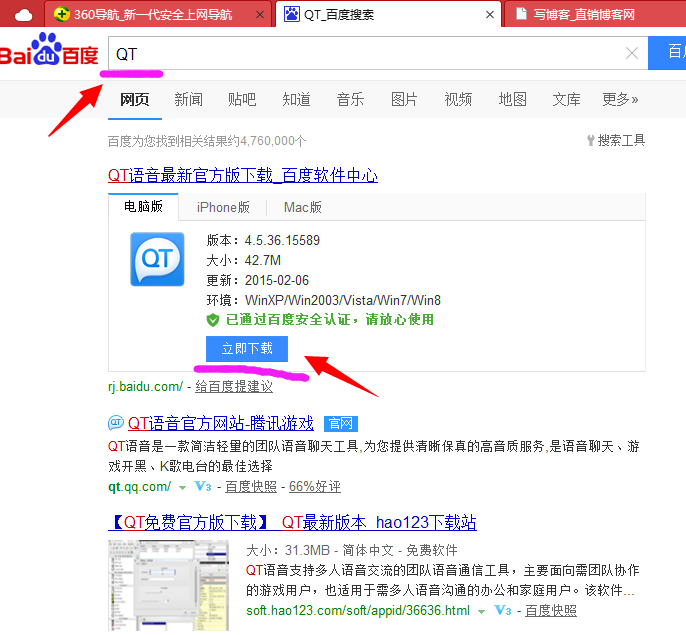Switch to the iPhone版 tab
This screenshot has height=635, width=686.
(223, 207)
